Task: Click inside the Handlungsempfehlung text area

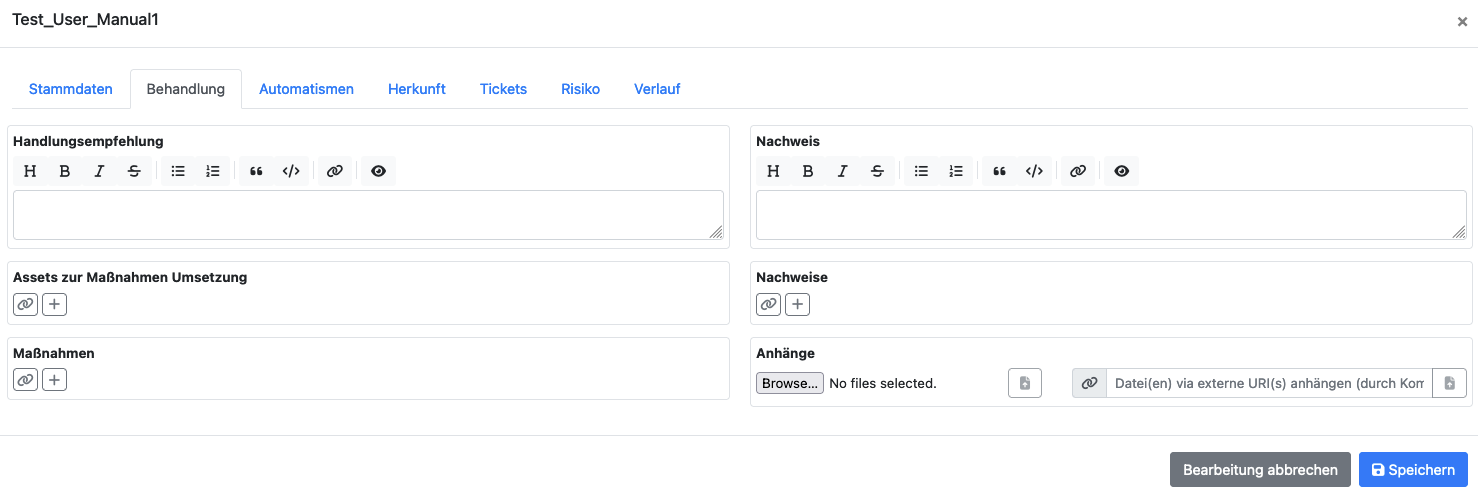Action: click(x=368, y=215)
